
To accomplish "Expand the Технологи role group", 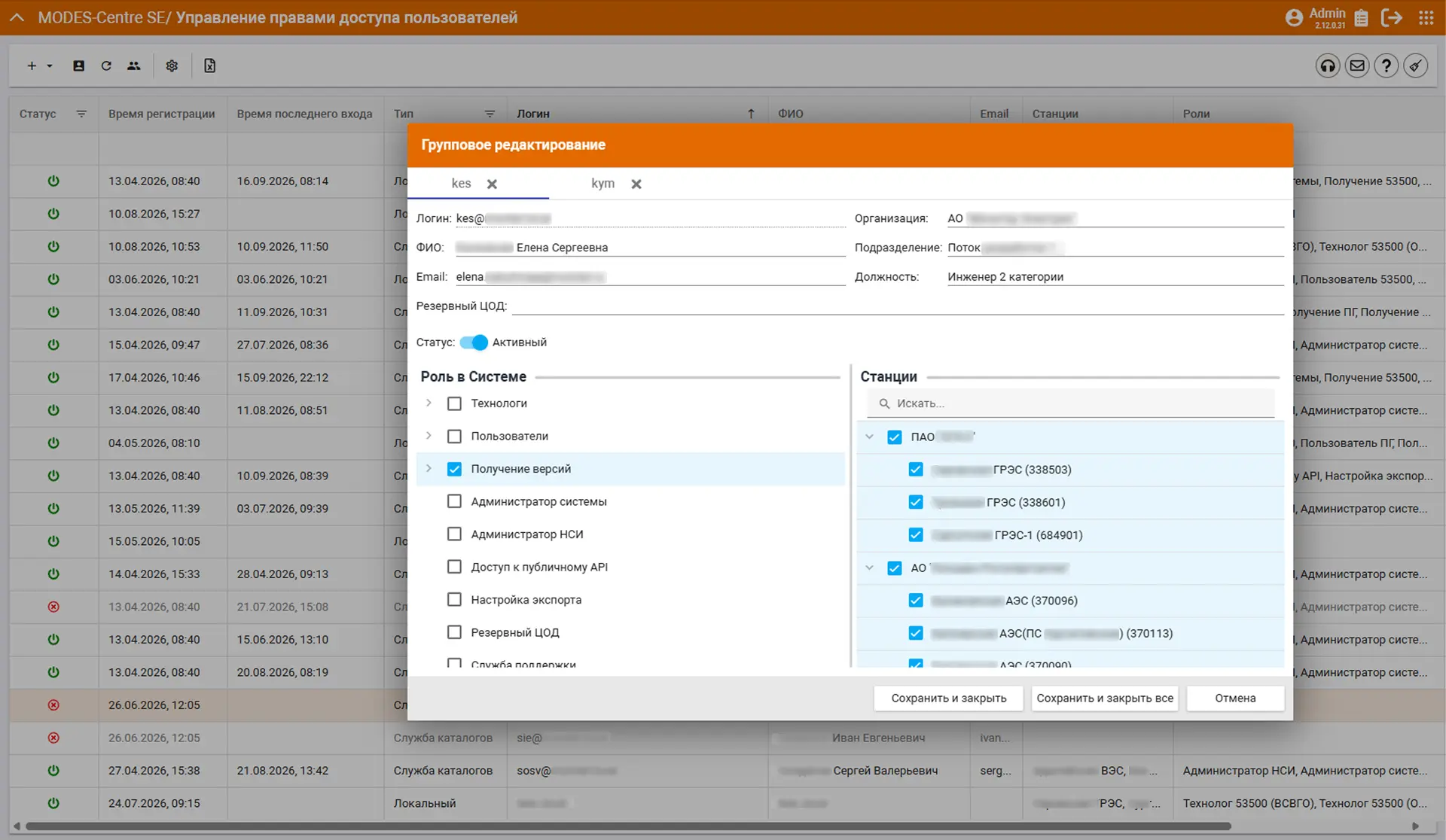I will (x=429, y=403).
